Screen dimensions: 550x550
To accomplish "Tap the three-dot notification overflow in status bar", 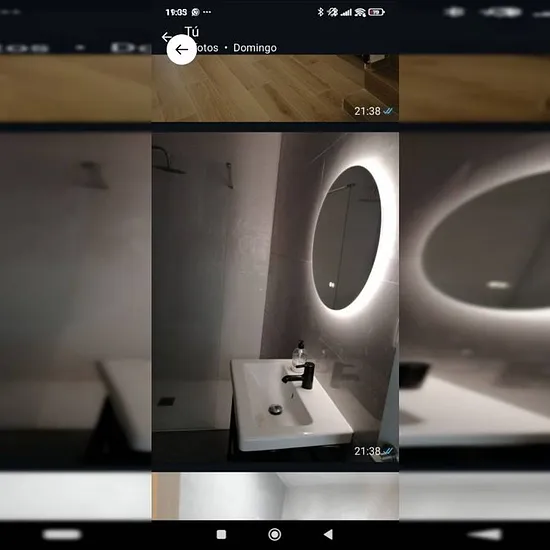I will [207, 12].
